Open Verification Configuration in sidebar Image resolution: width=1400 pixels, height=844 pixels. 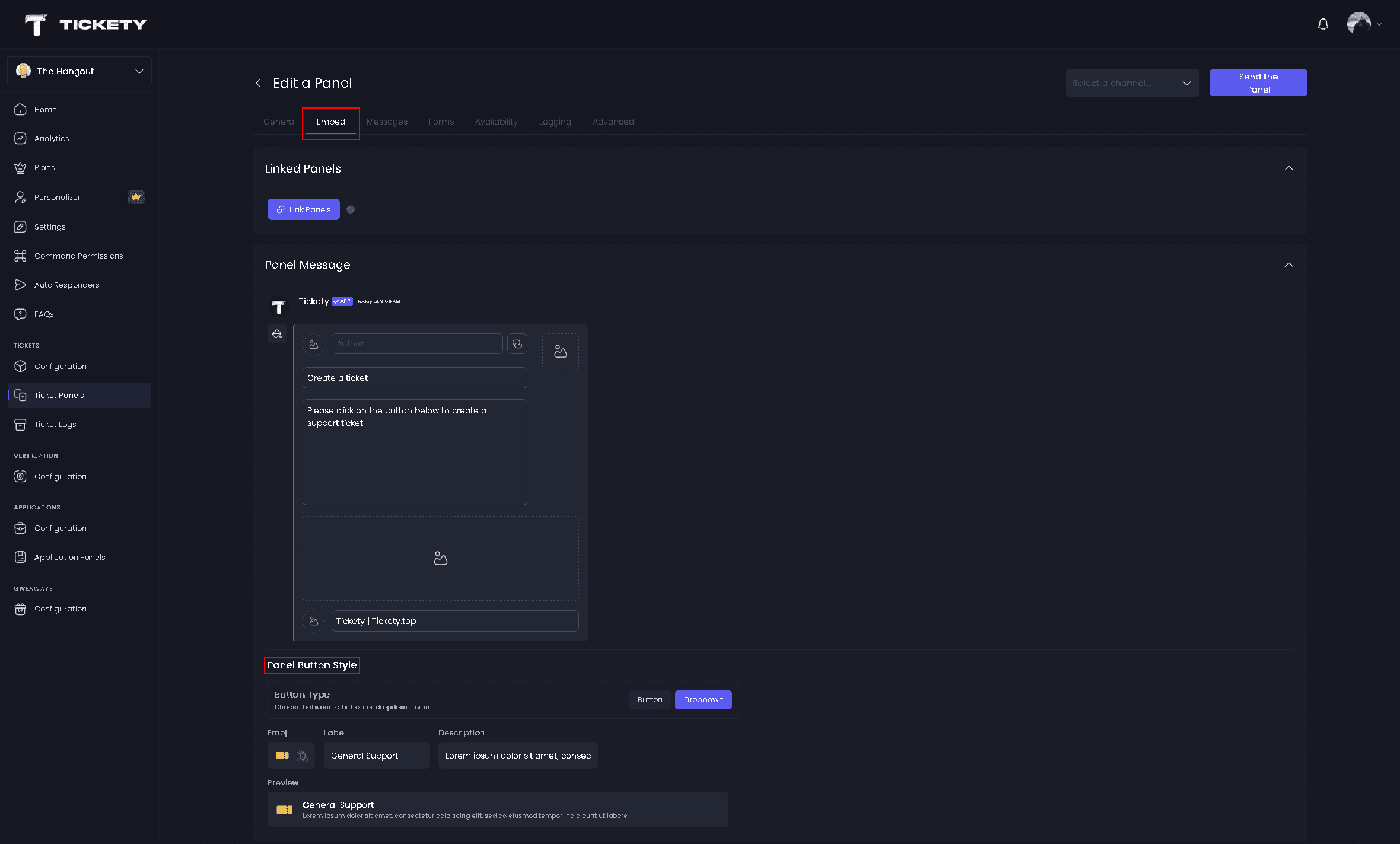[x=79, y=476]
